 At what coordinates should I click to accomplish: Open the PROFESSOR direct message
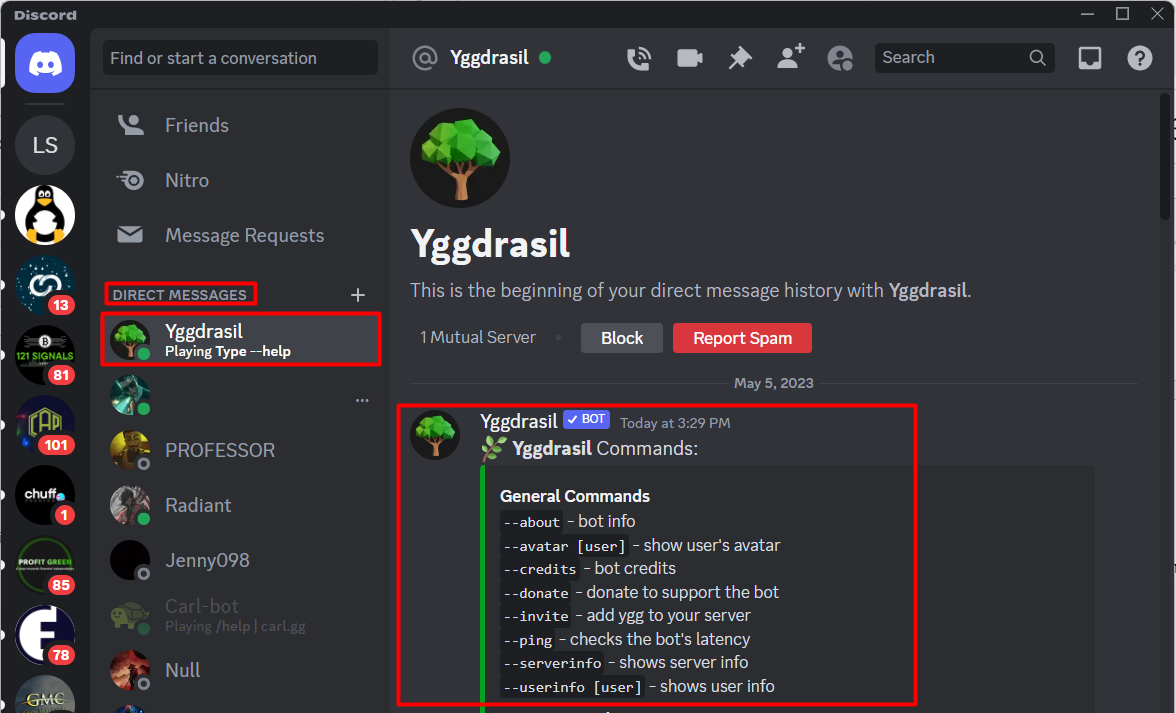coord(240,450)
